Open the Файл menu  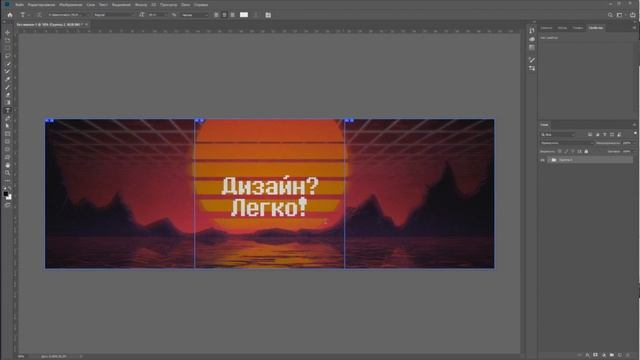pos(19,4)
